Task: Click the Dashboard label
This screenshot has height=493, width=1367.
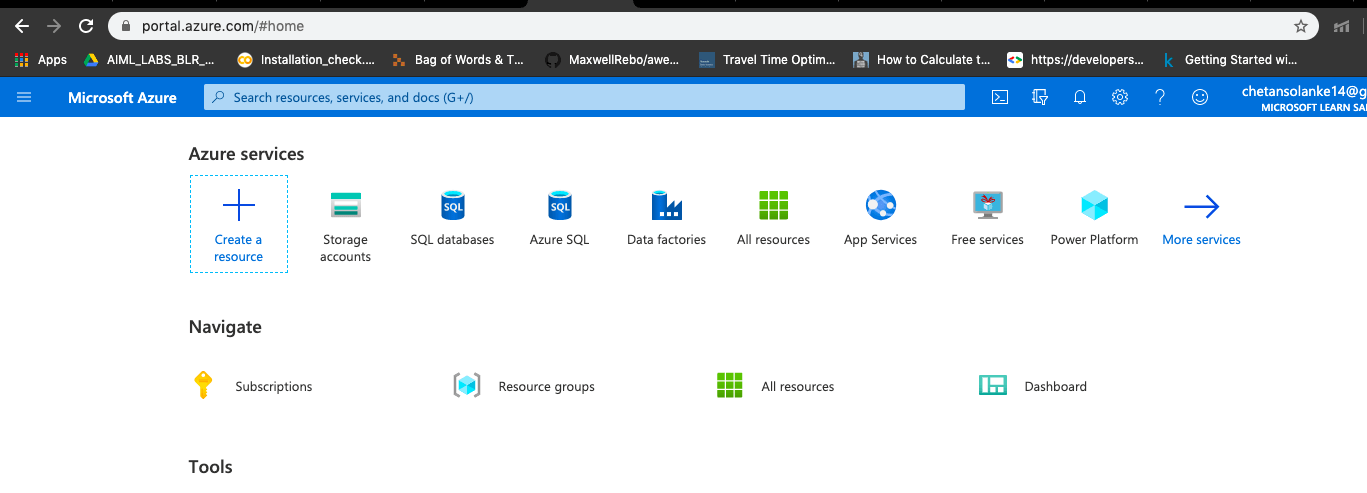Action: (1055, 387)
